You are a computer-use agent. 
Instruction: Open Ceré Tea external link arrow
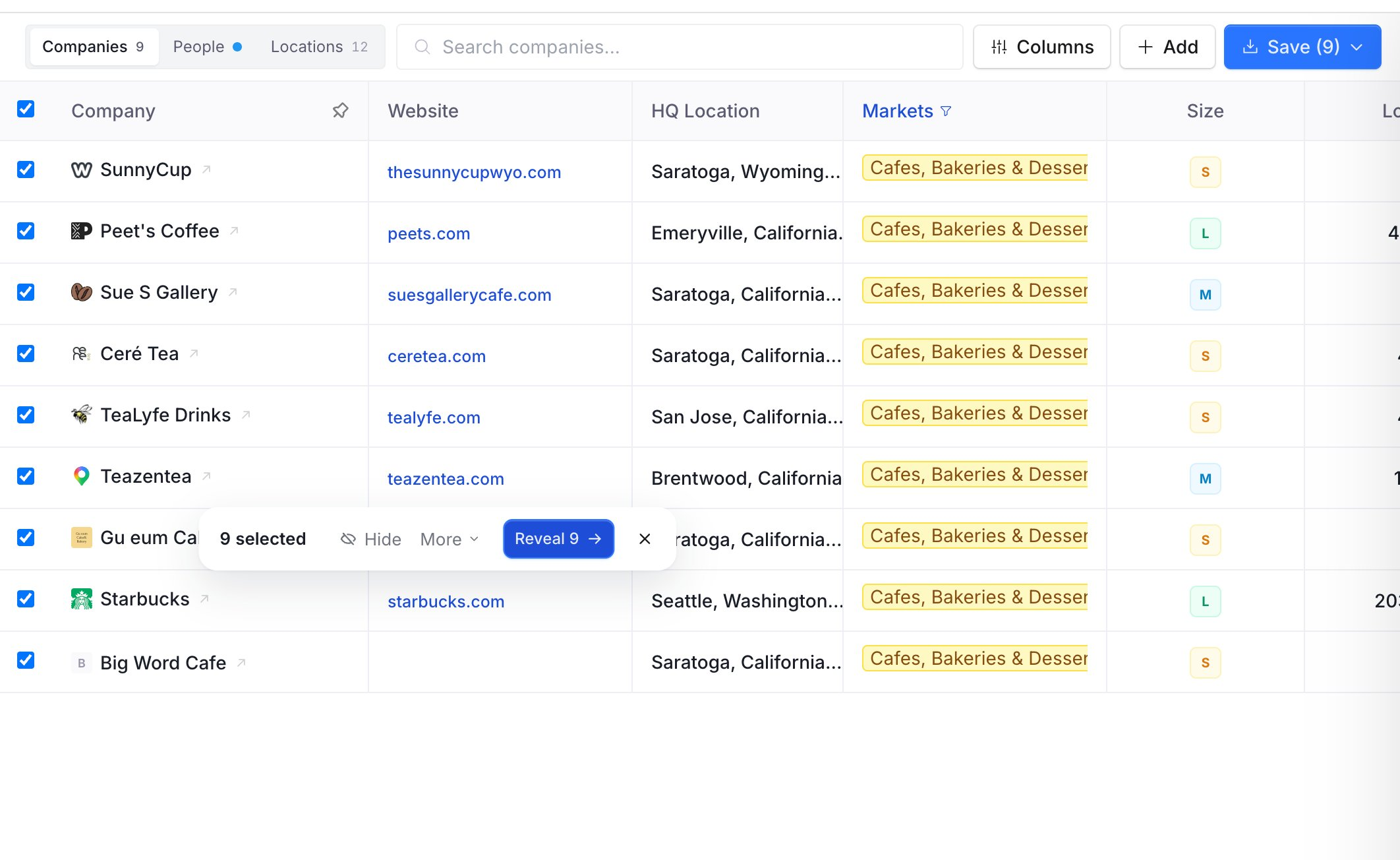tap(194, 353)
